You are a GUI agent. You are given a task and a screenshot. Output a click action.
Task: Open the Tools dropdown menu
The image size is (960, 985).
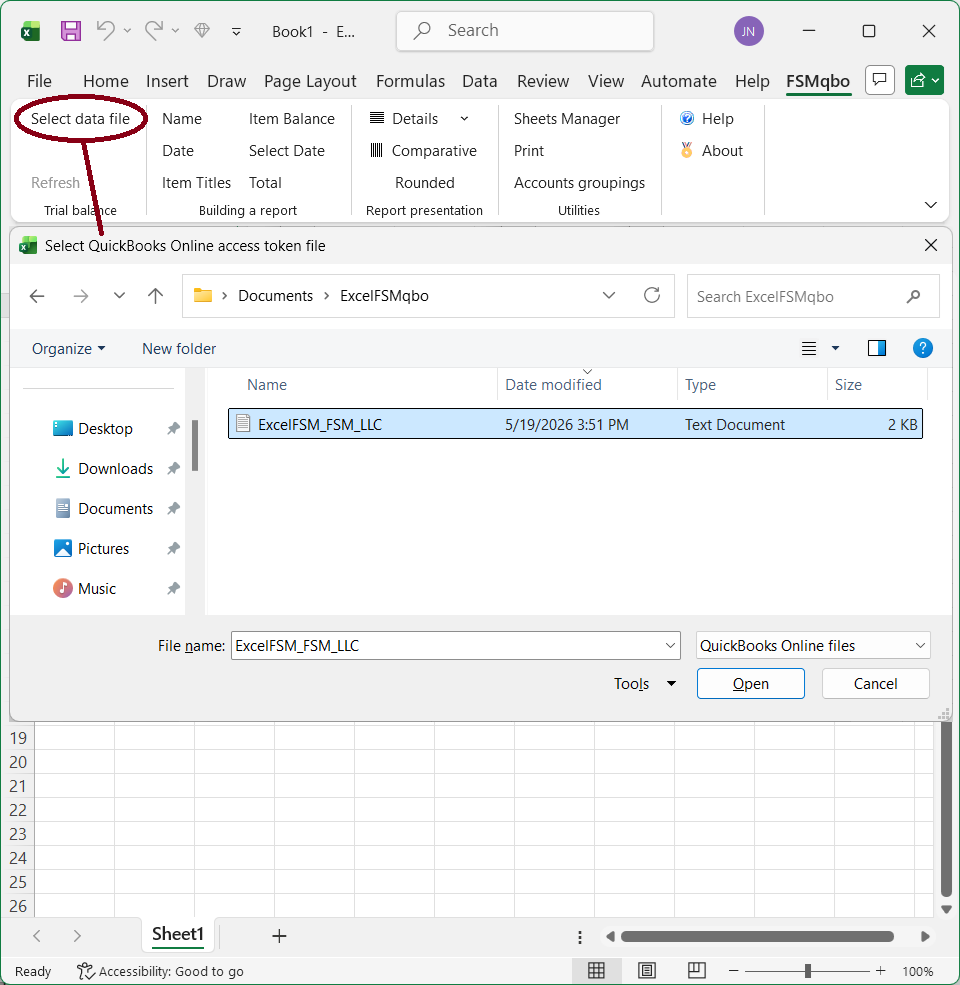[x=645, y=683]
